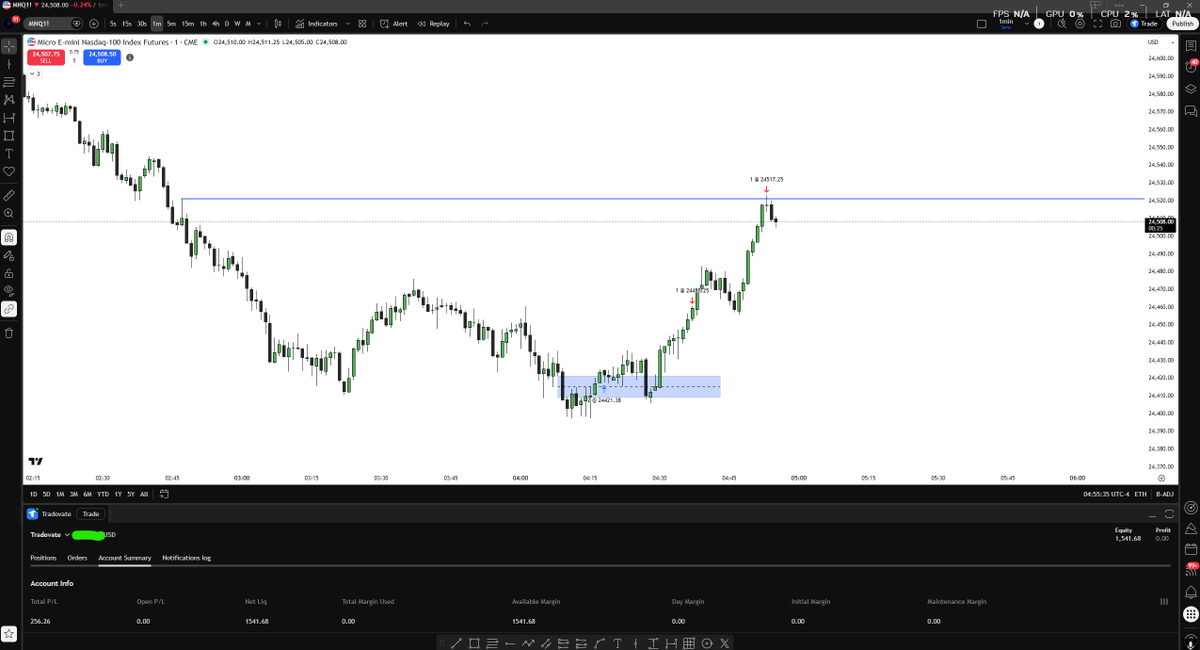1200x650 pixels.
Task: Toggle magnet mode in left toolbar
Action: [9, 237]
